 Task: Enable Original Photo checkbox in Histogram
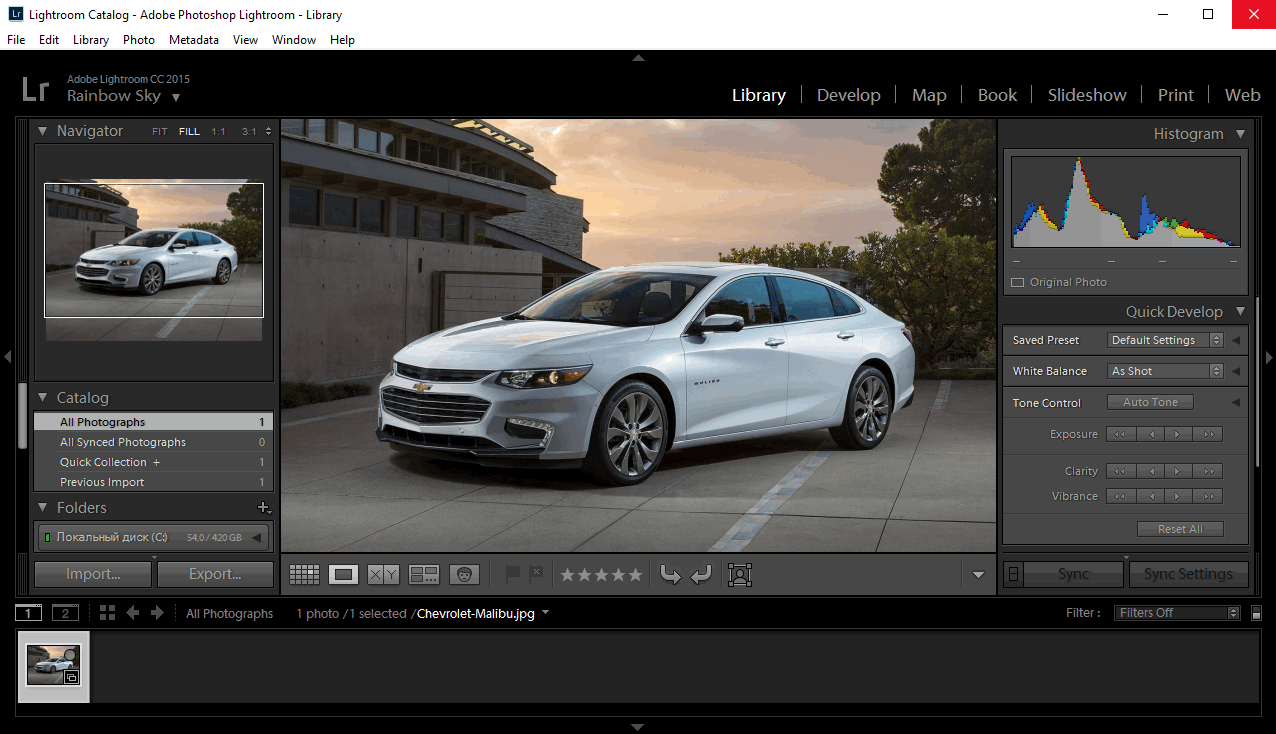[1018, 283]
